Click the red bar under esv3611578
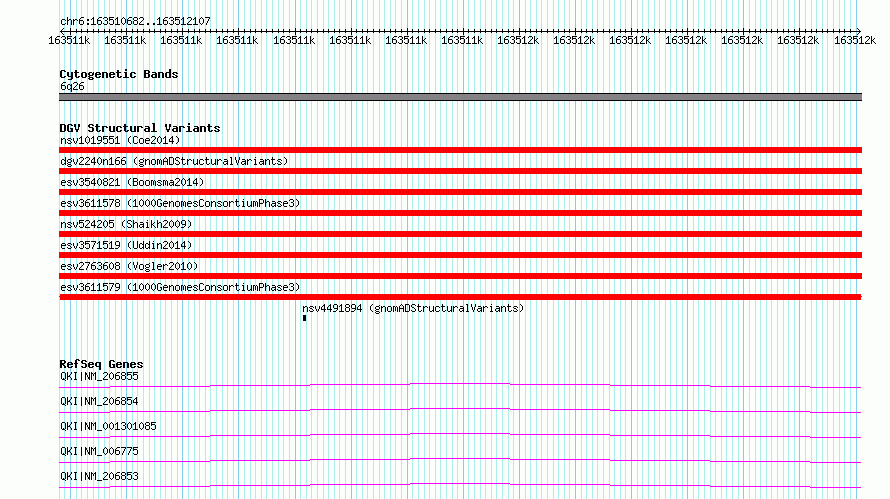 tap(460, 213)
